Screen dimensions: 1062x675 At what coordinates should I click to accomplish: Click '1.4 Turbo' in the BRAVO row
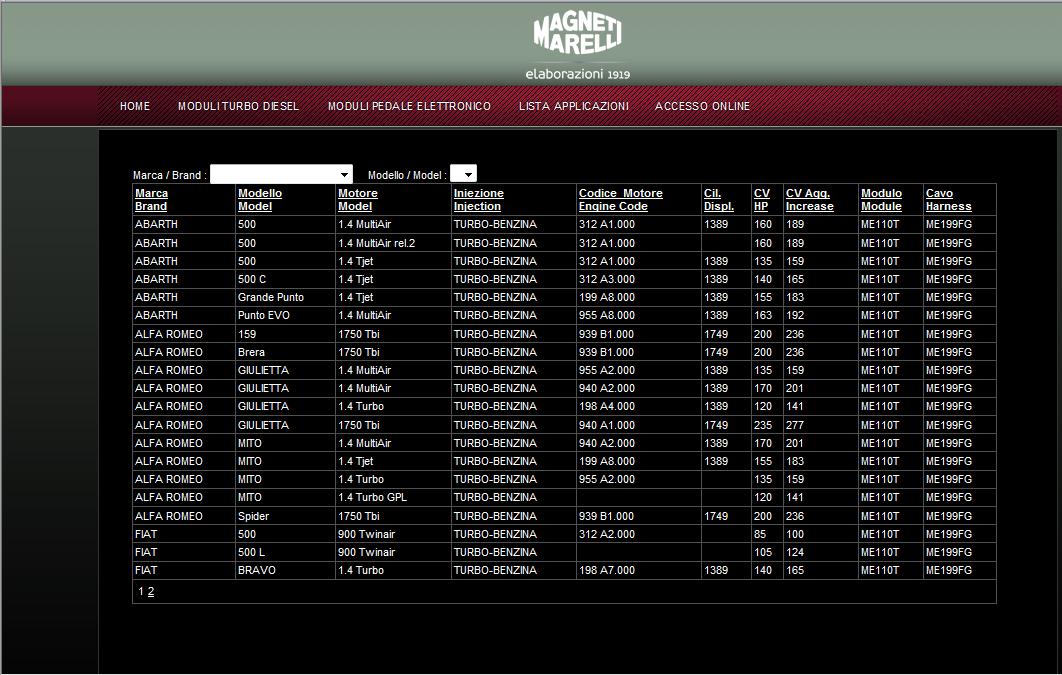click(x=361, y=571)
